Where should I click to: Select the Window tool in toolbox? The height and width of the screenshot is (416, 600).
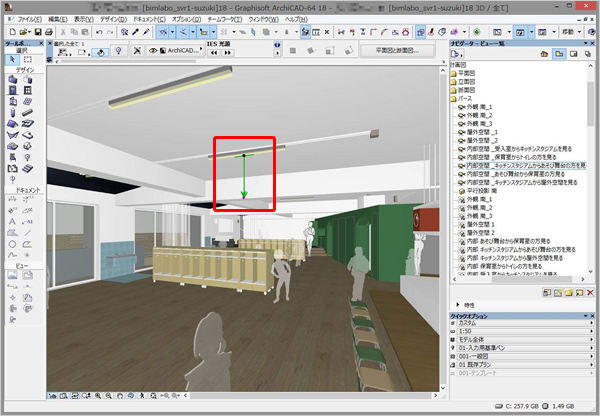point(28,90)
